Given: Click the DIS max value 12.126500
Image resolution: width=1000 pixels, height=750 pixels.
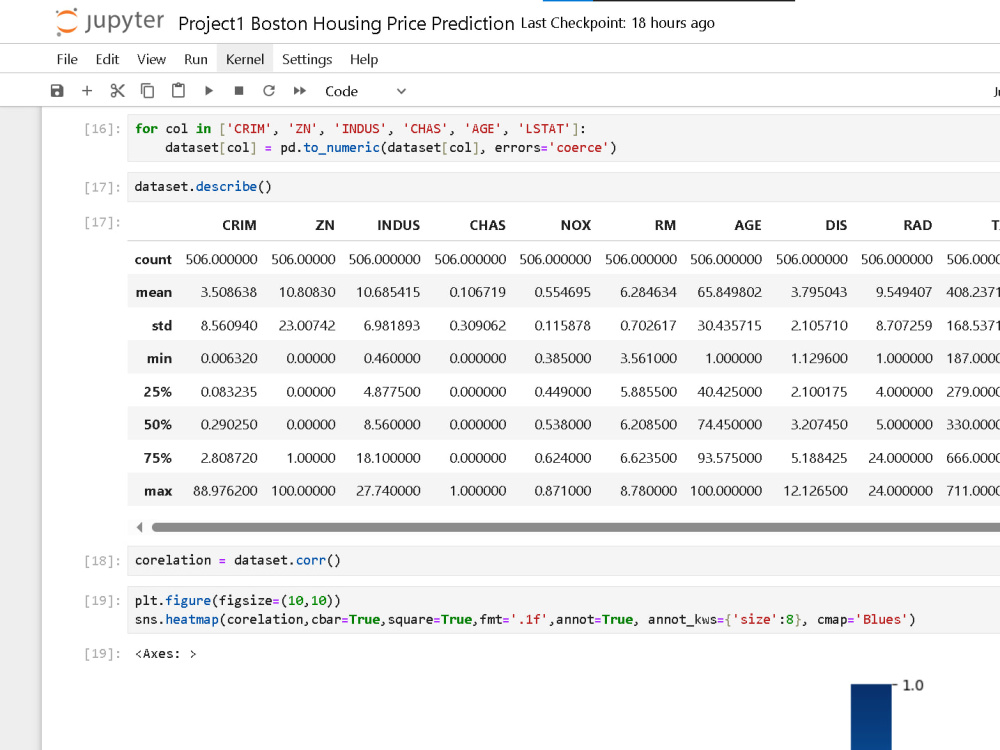Looking at the screenshot, I should click(815, 491).
